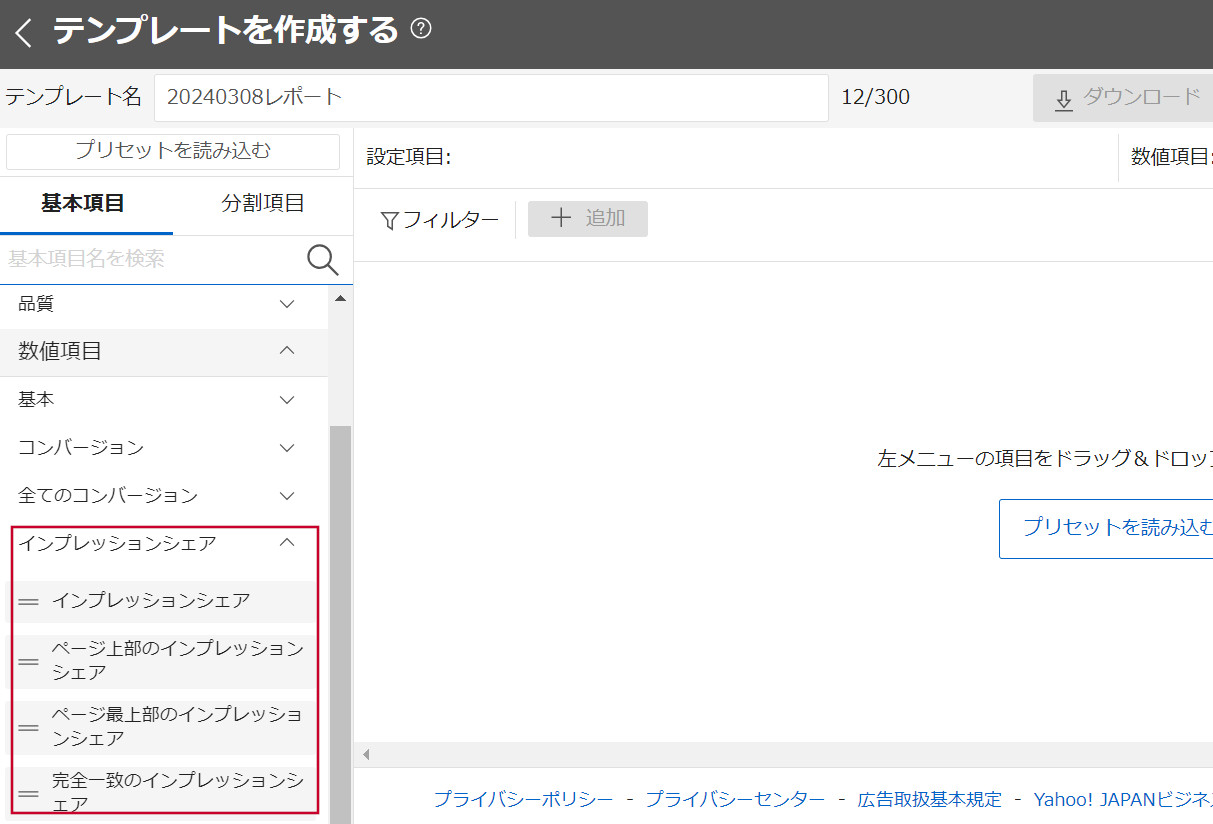Switch to the 分割項目 tab
Image resolution: width=1213 pixels, height=824 pixels.
click(263, 204)
